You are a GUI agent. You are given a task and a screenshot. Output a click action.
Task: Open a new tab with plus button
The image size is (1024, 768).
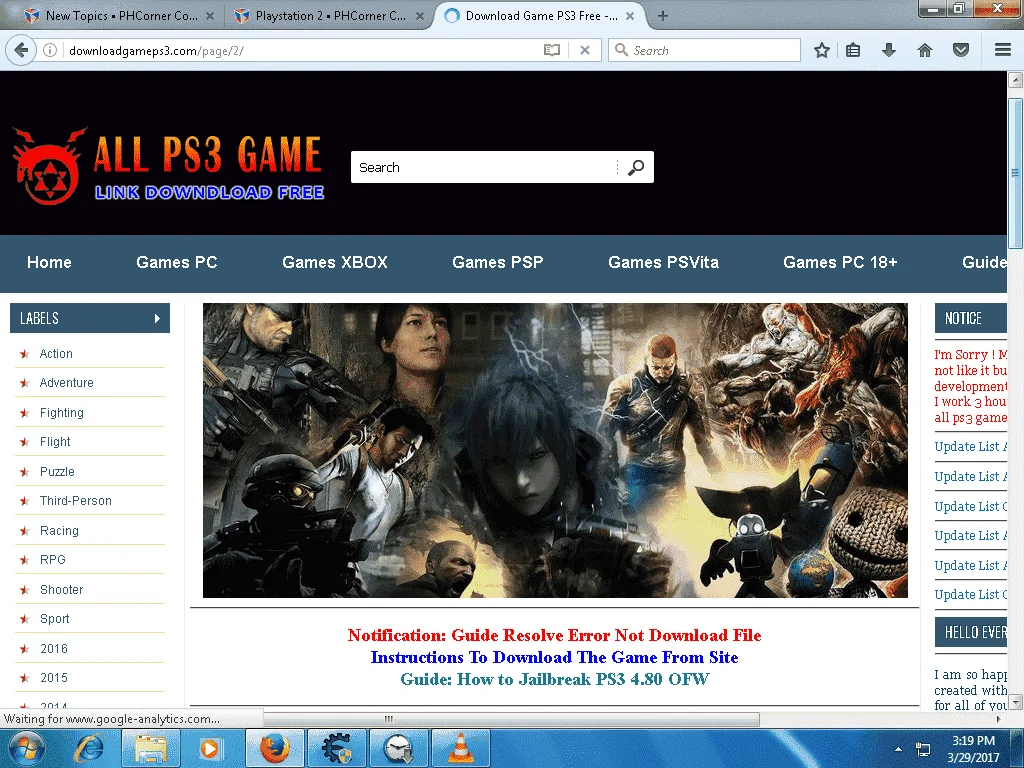click(663, 16)
